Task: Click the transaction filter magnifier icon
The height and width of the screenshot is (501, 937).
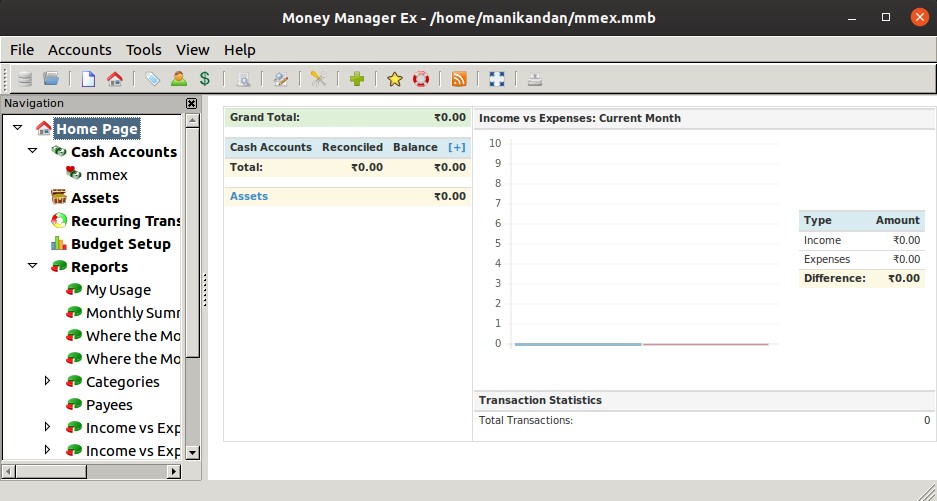Action: click(x=243, y=78)
